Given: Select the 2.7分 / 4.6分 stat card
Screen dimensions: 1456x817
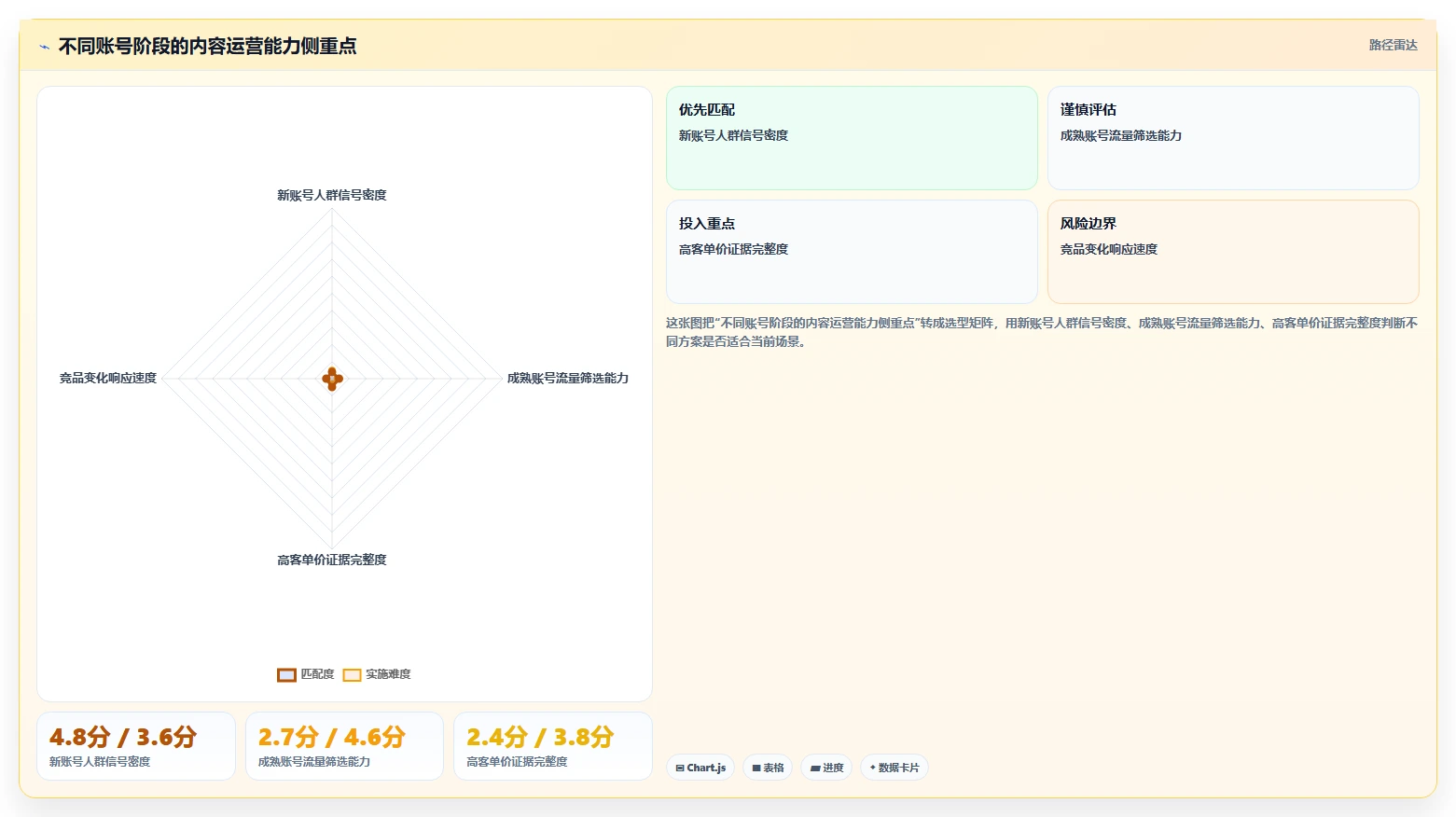Looking at the screenshot, I should click(x=344, y=746).
